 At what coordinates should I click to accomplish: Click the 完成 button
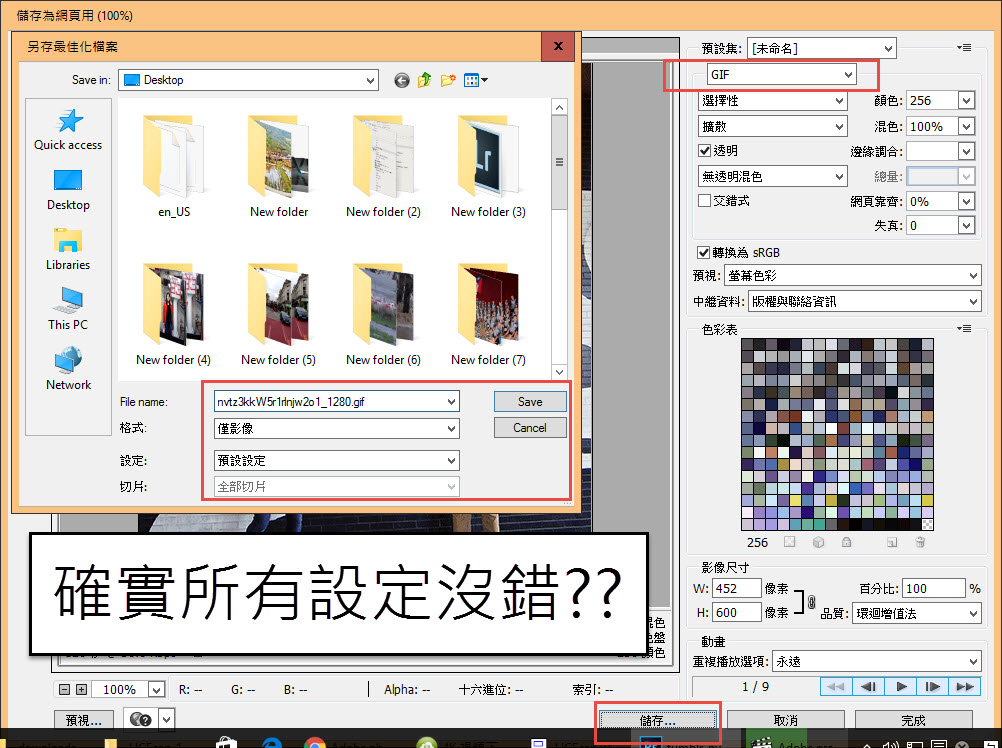click(913, 720)
